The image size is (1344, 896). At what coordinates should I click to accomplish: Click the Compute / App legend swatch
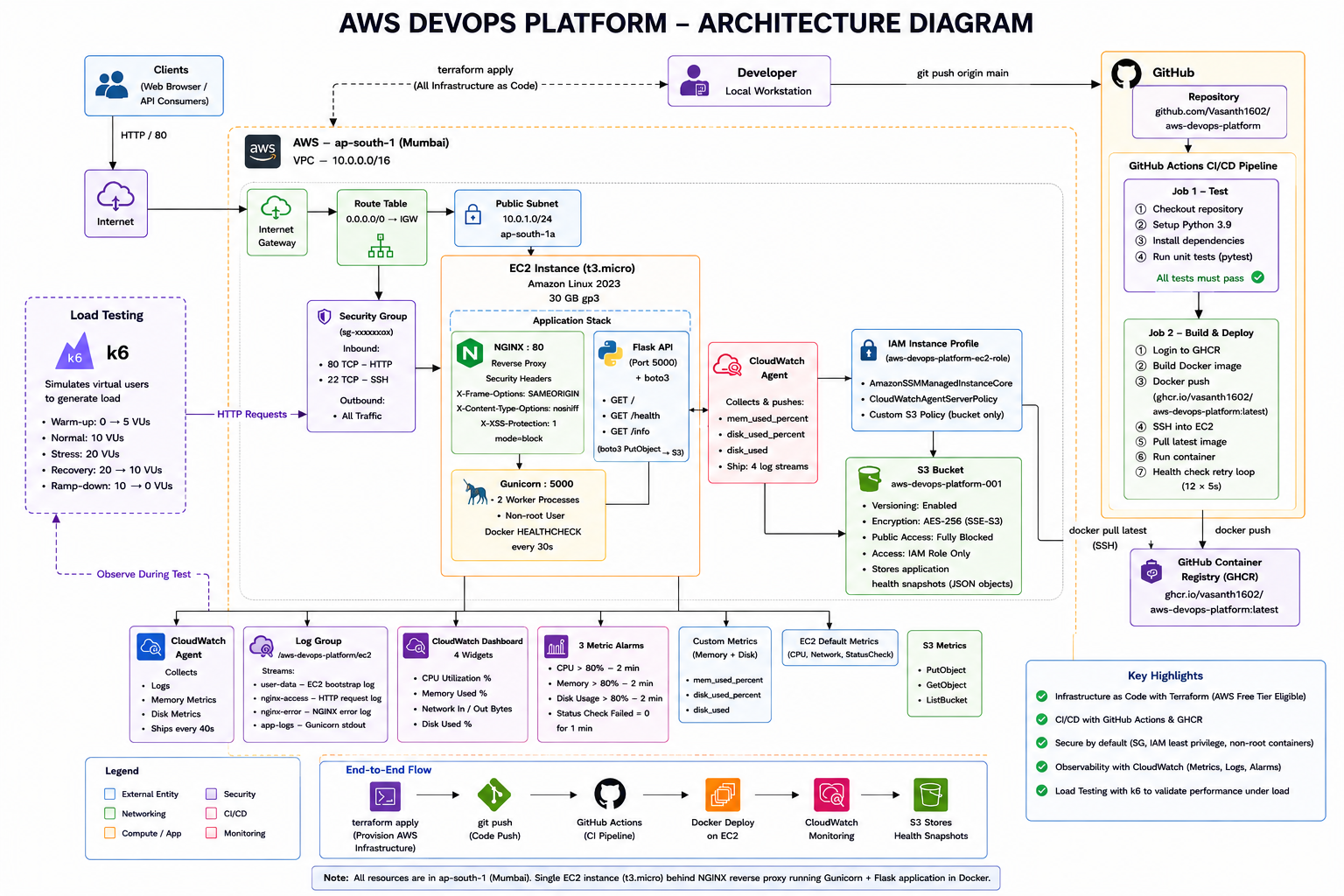pyautogui.click(x=110, y=833)
